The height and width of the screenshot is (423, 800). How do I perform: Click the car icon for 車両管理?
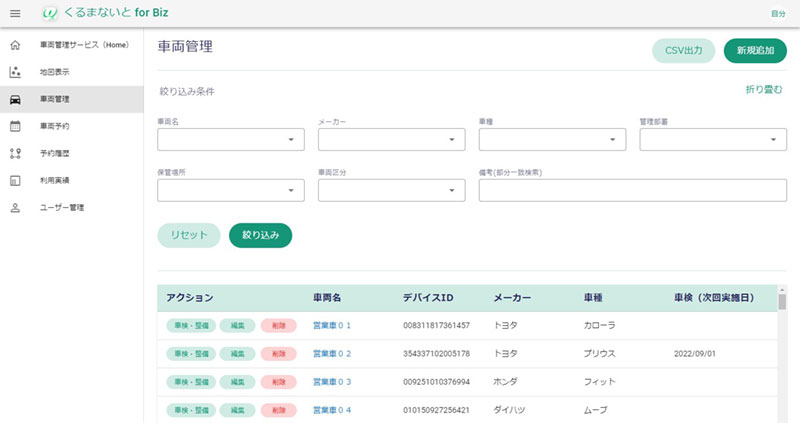tap(15, 99)
